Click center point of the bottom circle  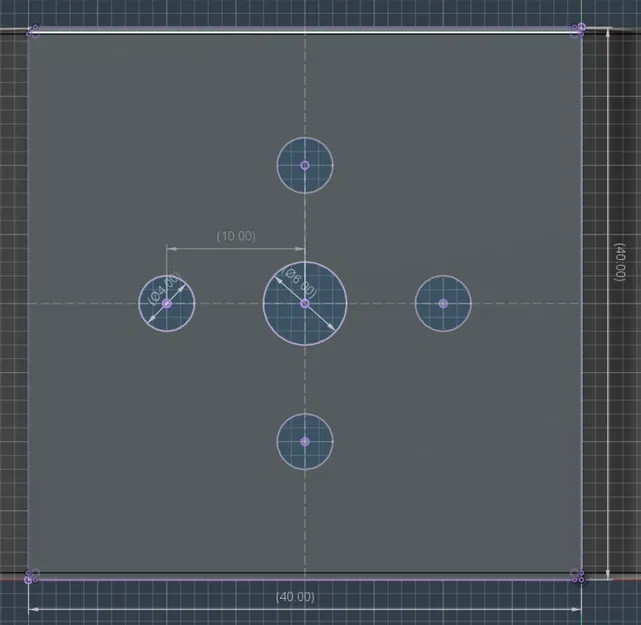(x=305, y=441)
